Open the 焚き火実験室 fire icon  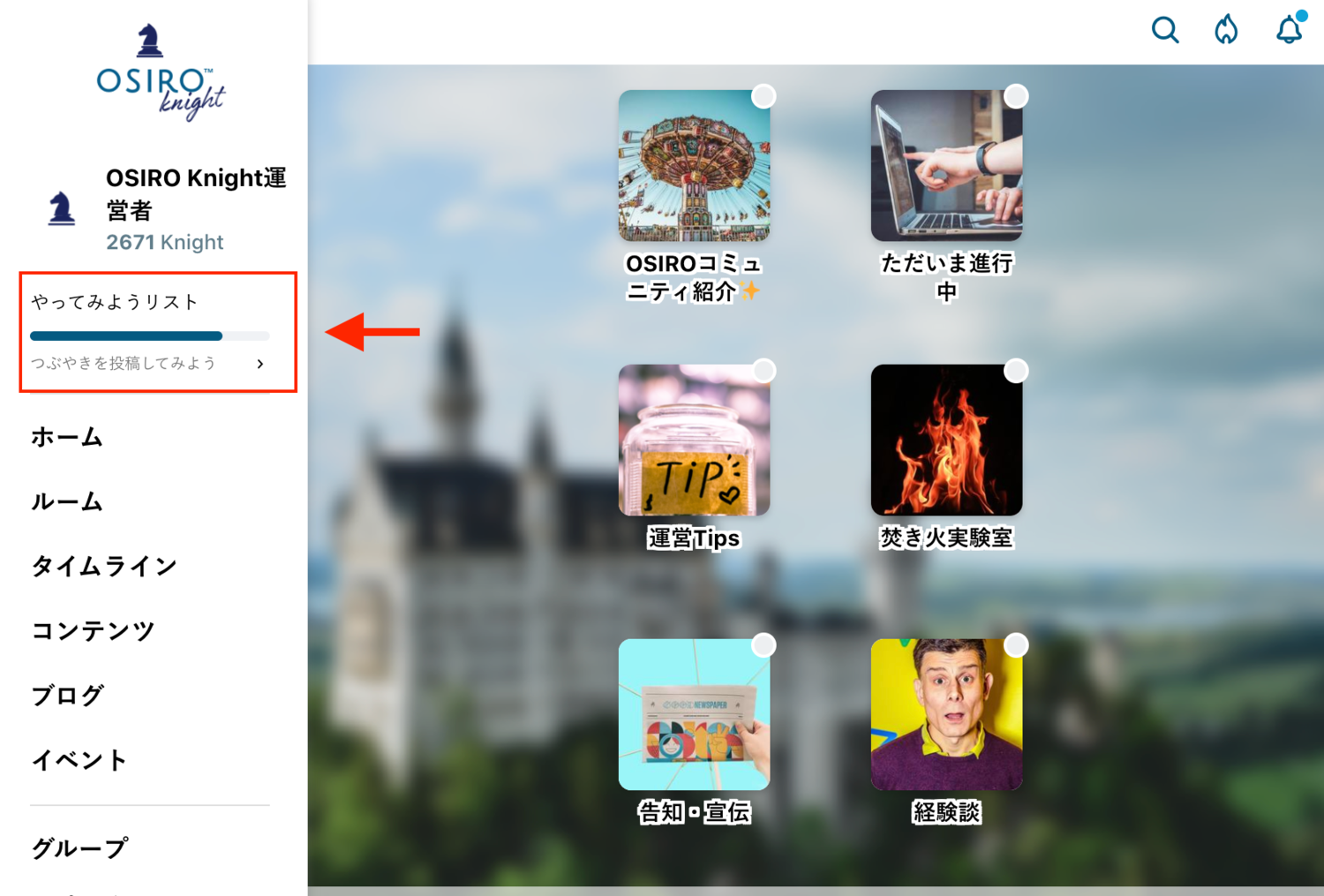(946, 440)
